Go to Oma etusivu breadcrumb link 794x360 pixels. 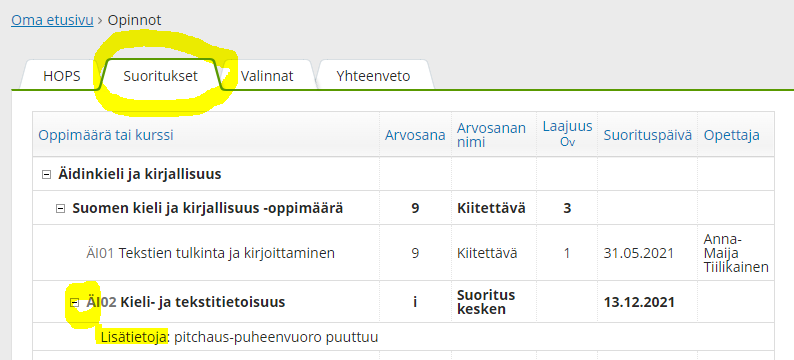[52, 20]
